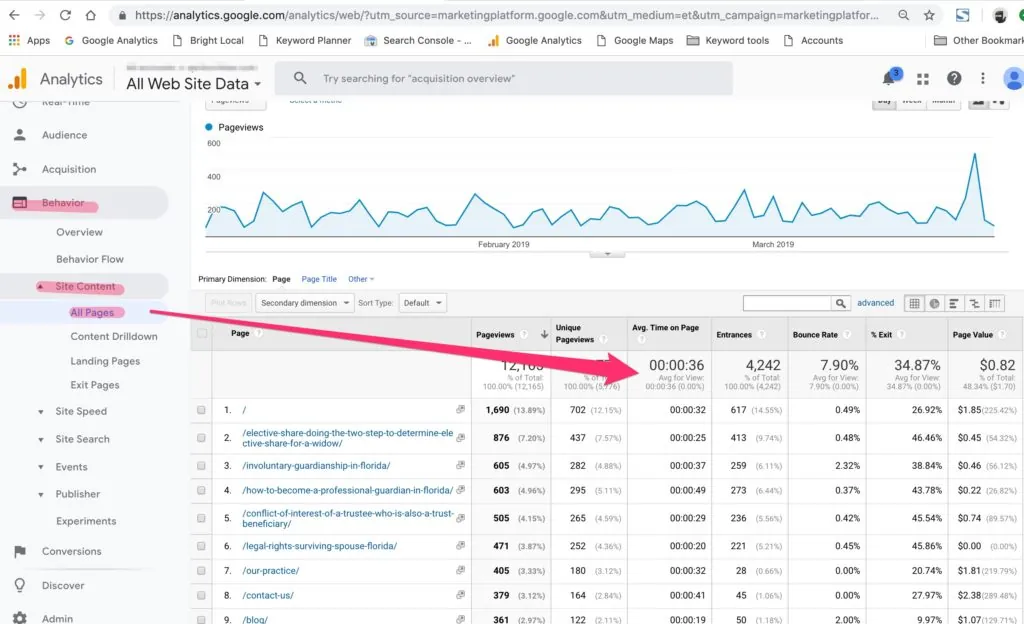This screenshot has width=1024, height=624.
Task: Open the row 1 page in new window icon
Action: [x=461, y=410]
